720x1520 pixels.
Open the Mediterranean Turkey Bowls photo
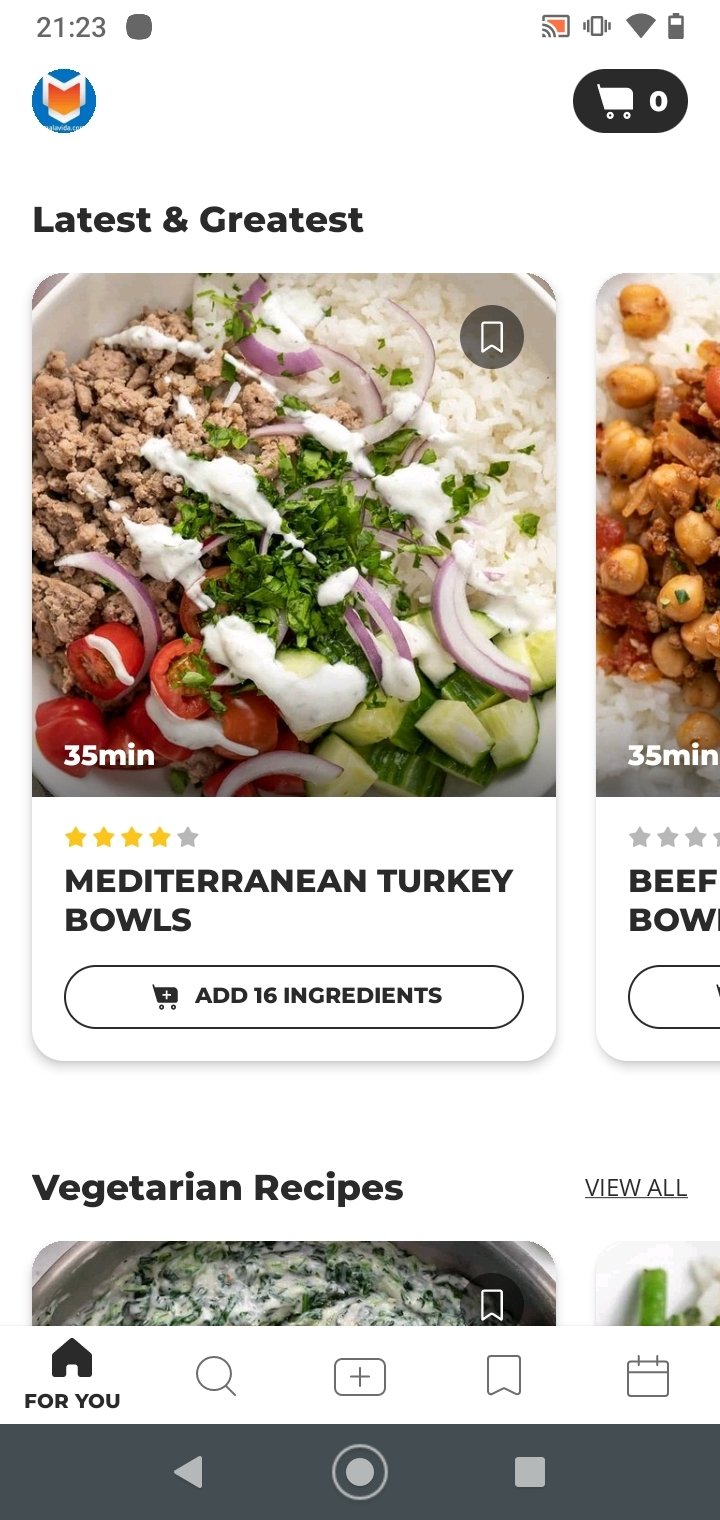pyautogui.click(x=294, y=535)
